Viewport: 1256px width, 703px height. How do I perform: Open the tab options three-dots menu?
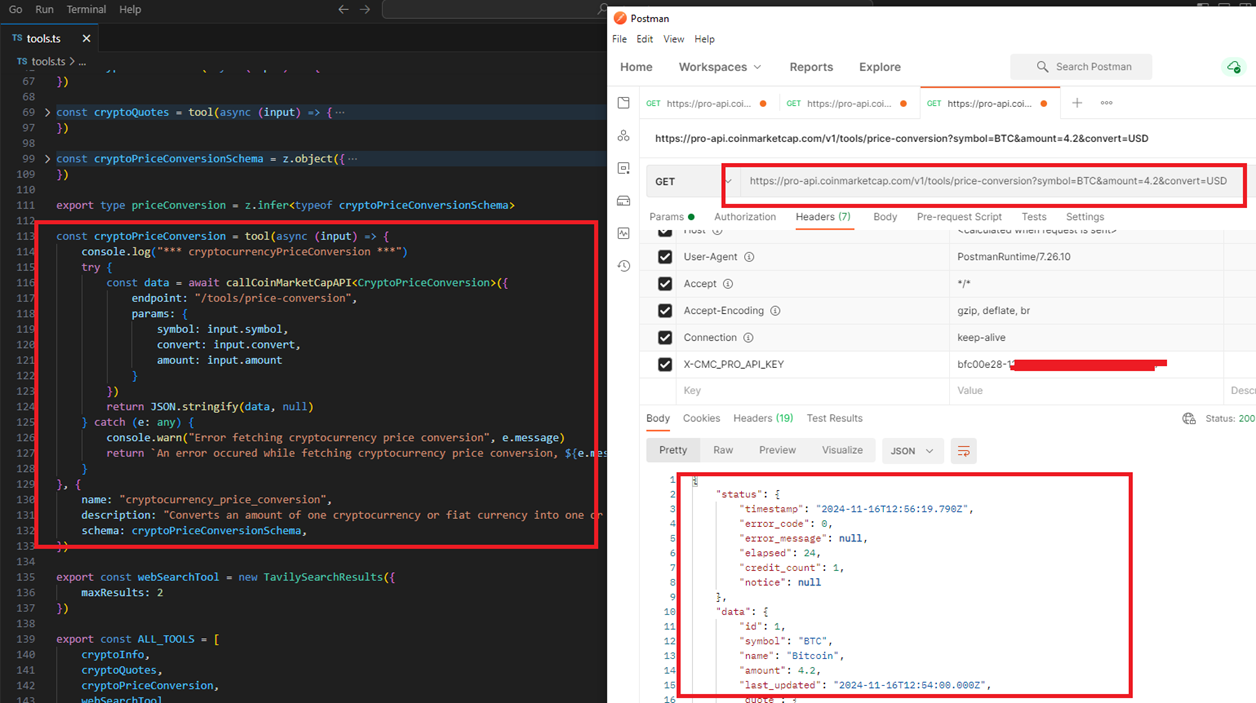(1107, 103)
